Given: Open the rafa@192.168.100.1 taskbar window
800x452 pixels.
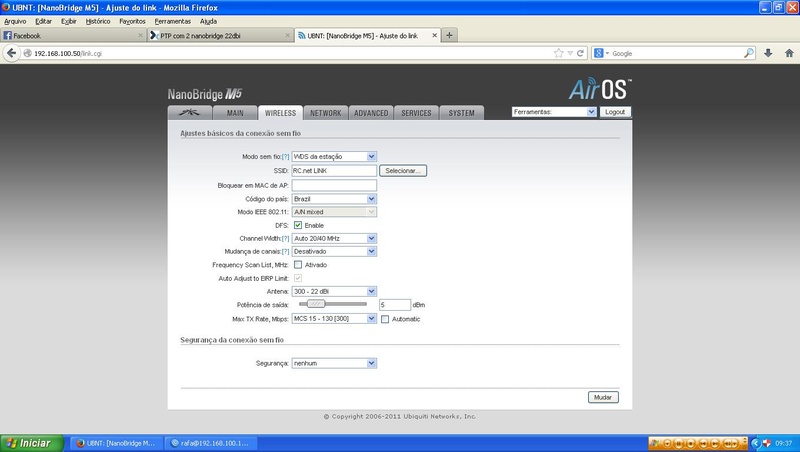Looking at the screenshot, I should tap(212, 443).
